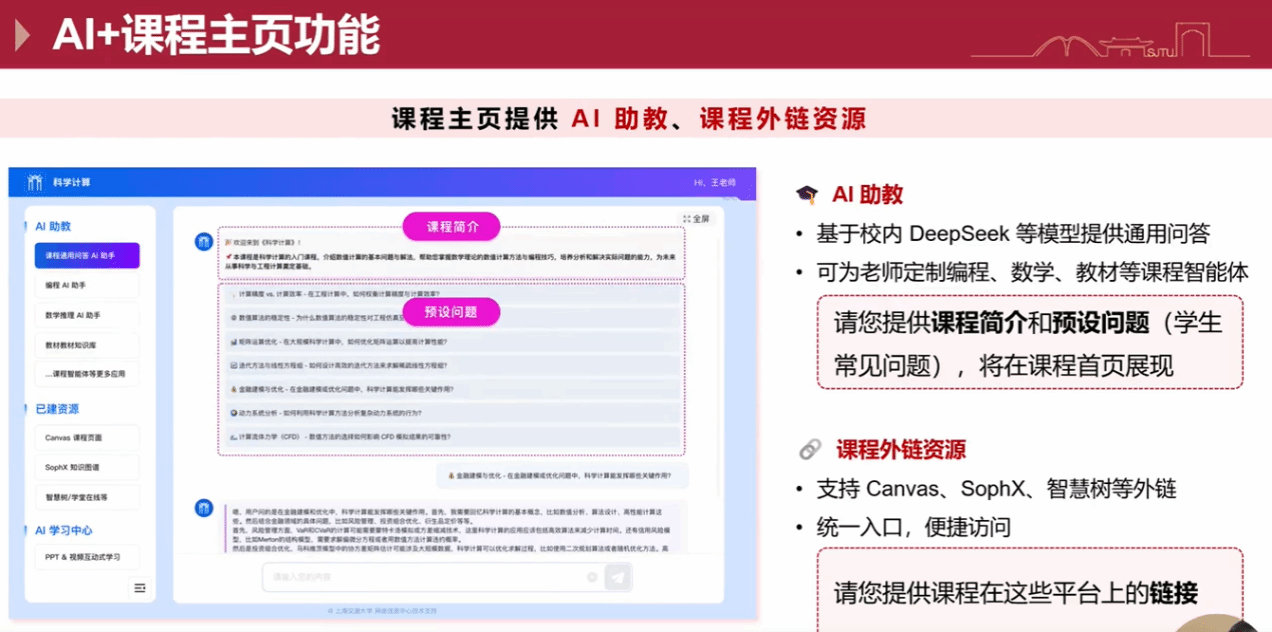Click the 全屏 fullscreen button

click(696, 218)
